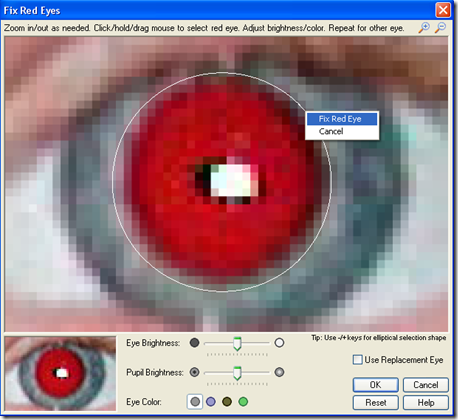Viewport: 458px width, 420px height.
Task: Select the brown eye color swatch
Action: coord(227,402)
